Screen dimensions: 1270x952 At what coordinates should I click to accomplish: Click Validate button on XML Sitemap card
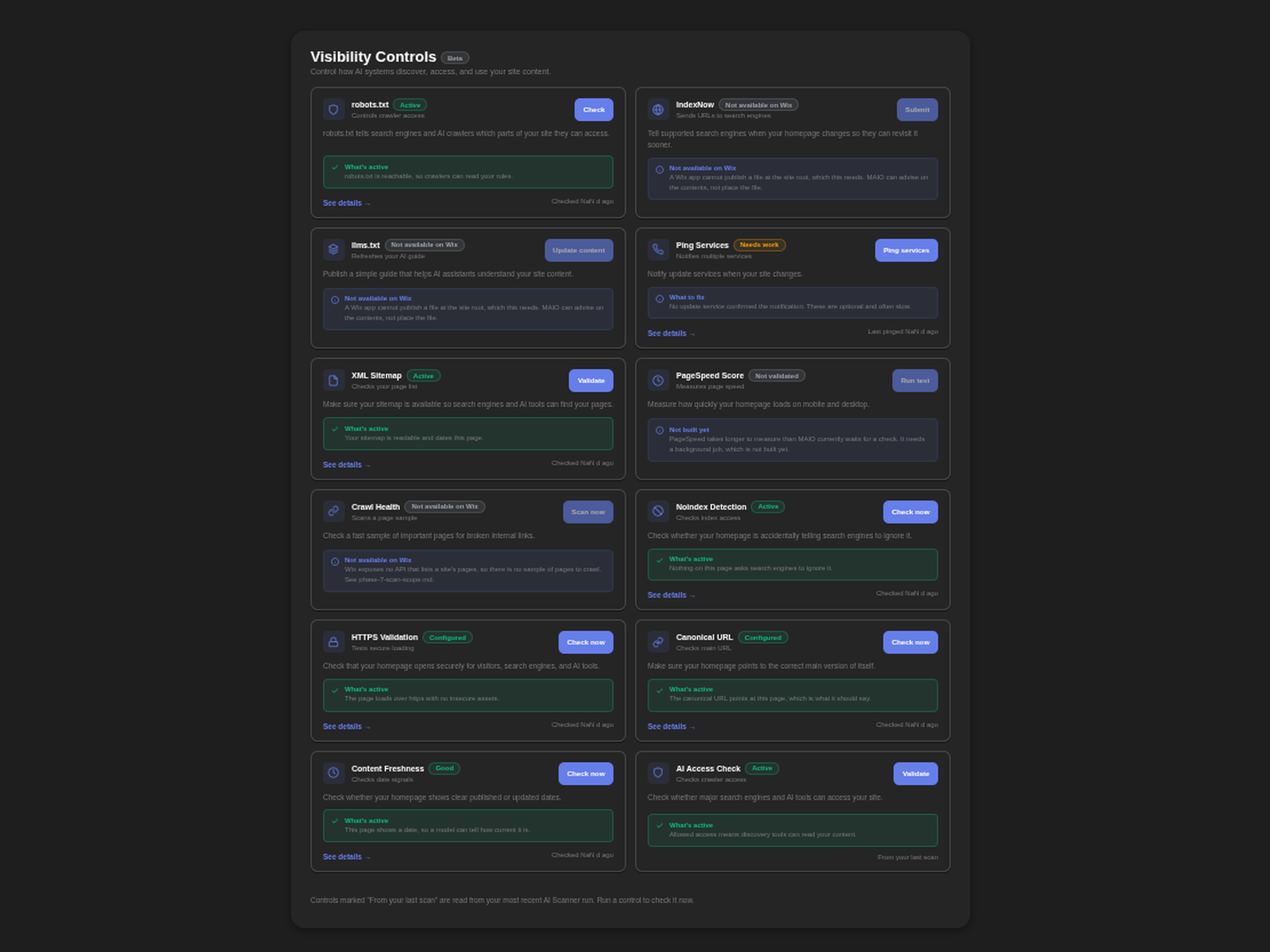(x=591, y=381)
